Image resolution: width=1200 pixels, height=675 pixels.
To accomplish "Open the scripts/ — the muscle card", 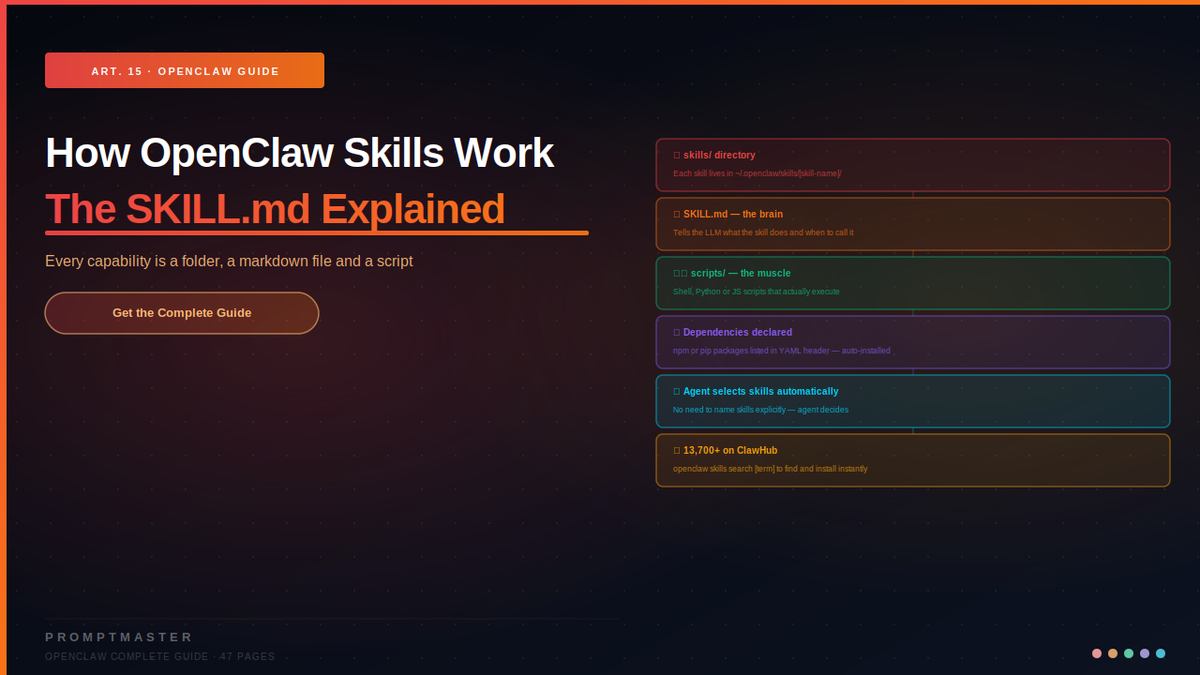I will pyautogui.click(x=913, y=283).
